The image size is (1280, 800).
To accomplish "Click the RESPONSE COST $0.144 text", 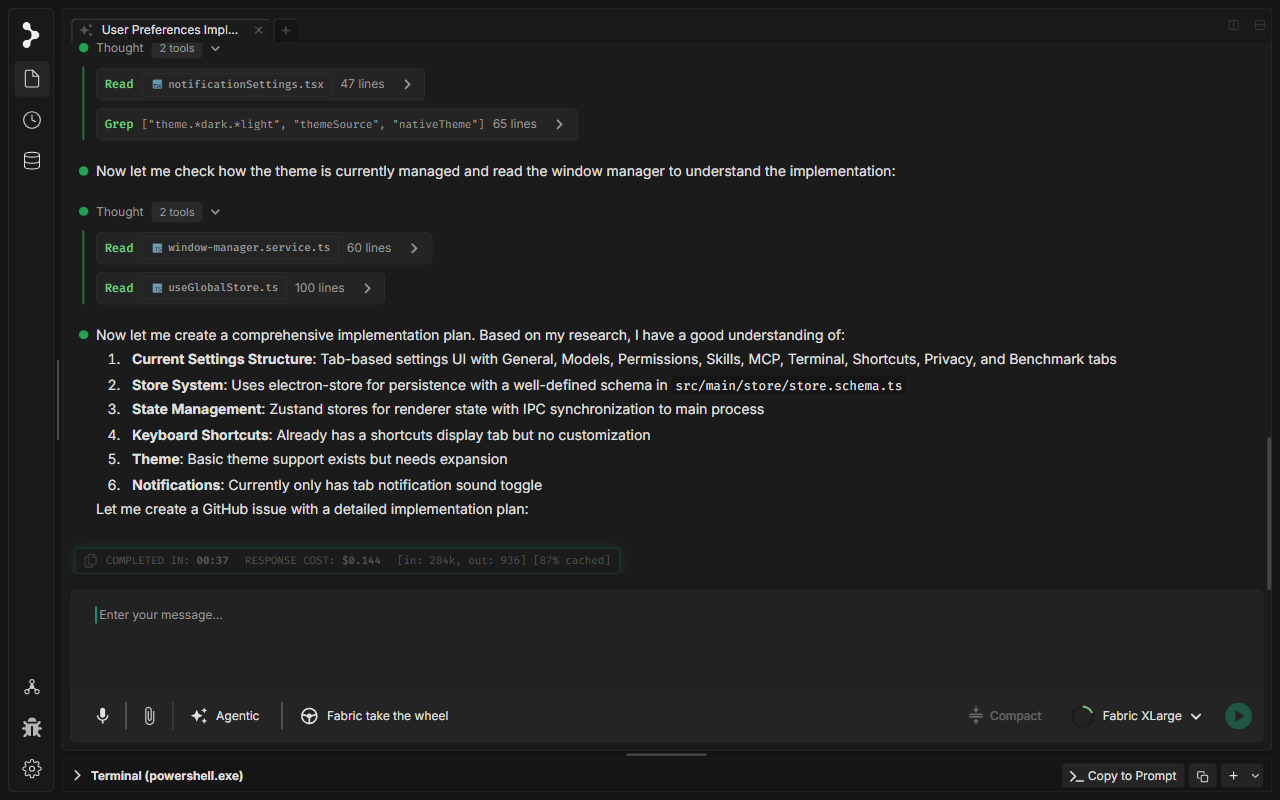I will coord(313,561).
